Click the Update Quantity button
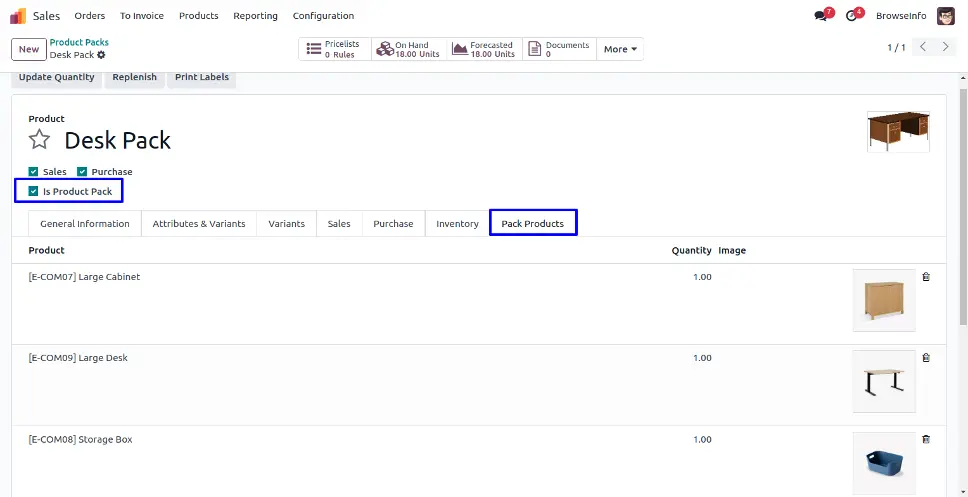Viewport: 968px width, 497px height. (57, 77)
